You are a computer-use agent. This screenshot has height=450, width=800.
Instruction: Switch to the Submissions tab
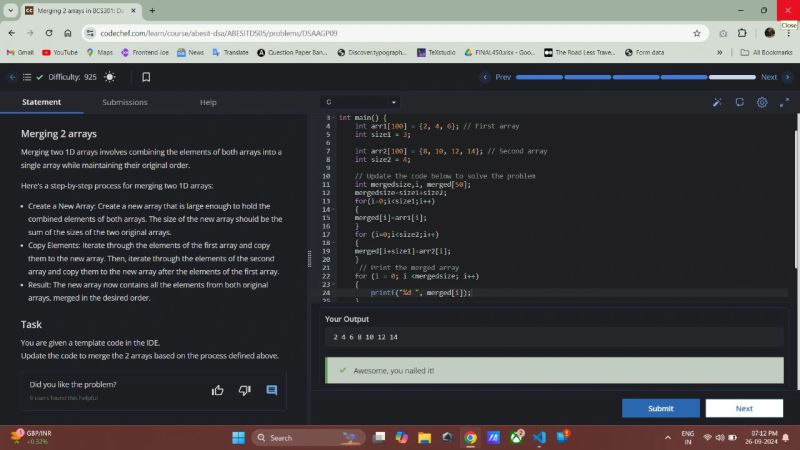coord(124,102)
